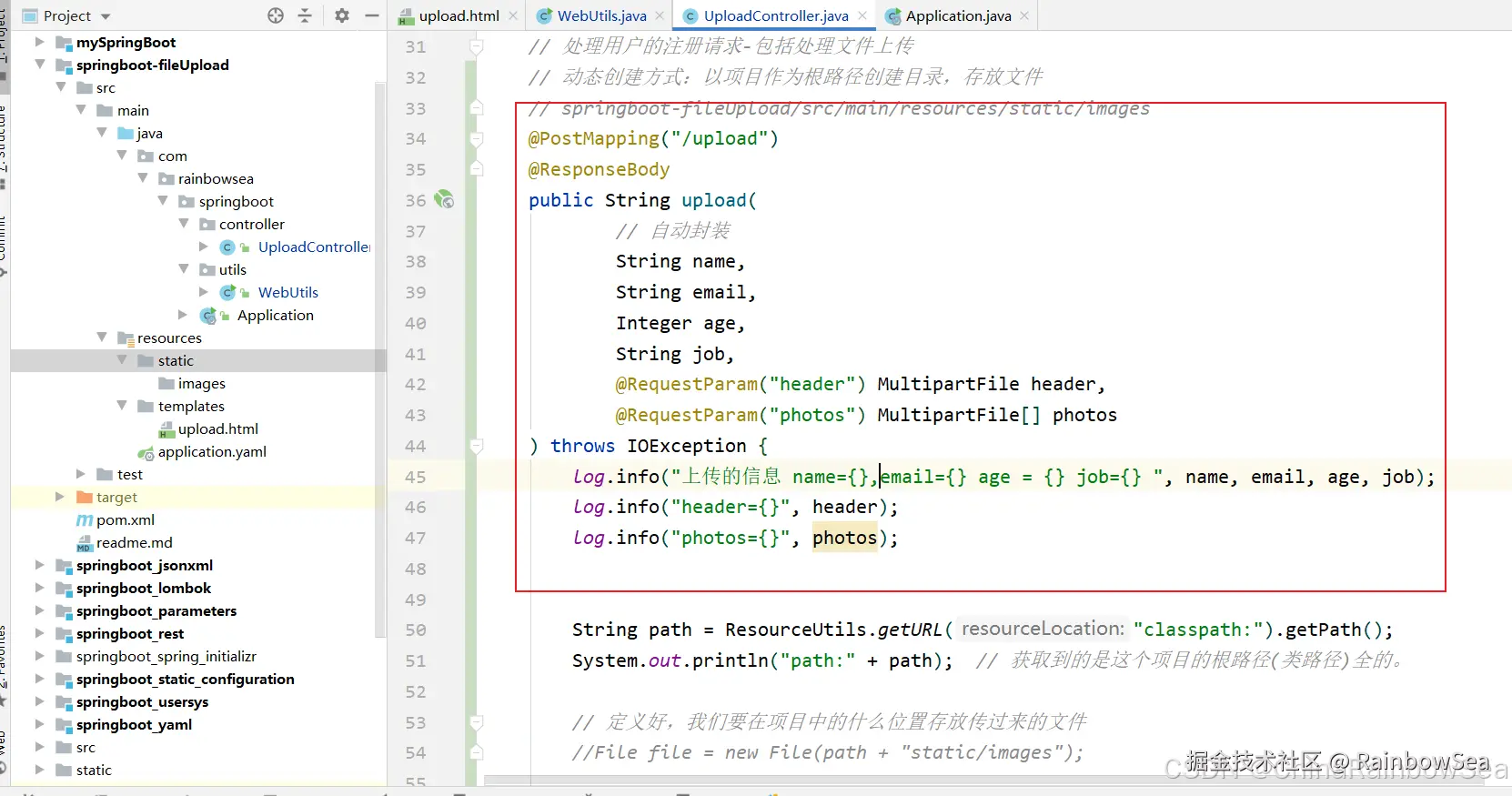Select the templates folder
Image resolution: width=1512 pixels, height=796 pixels.
191,406
